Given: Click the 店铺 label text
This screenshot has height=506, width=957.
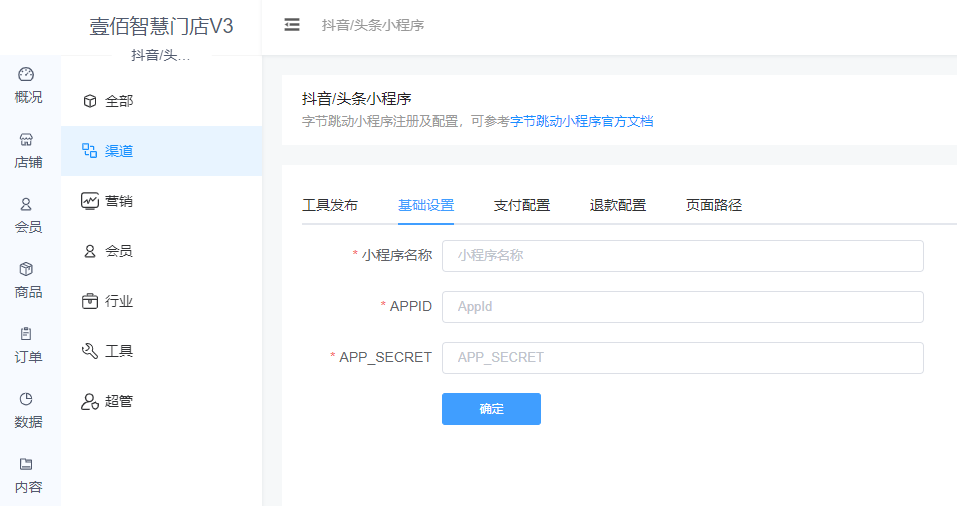Looking at the screenshot, I should click(28, 162).
